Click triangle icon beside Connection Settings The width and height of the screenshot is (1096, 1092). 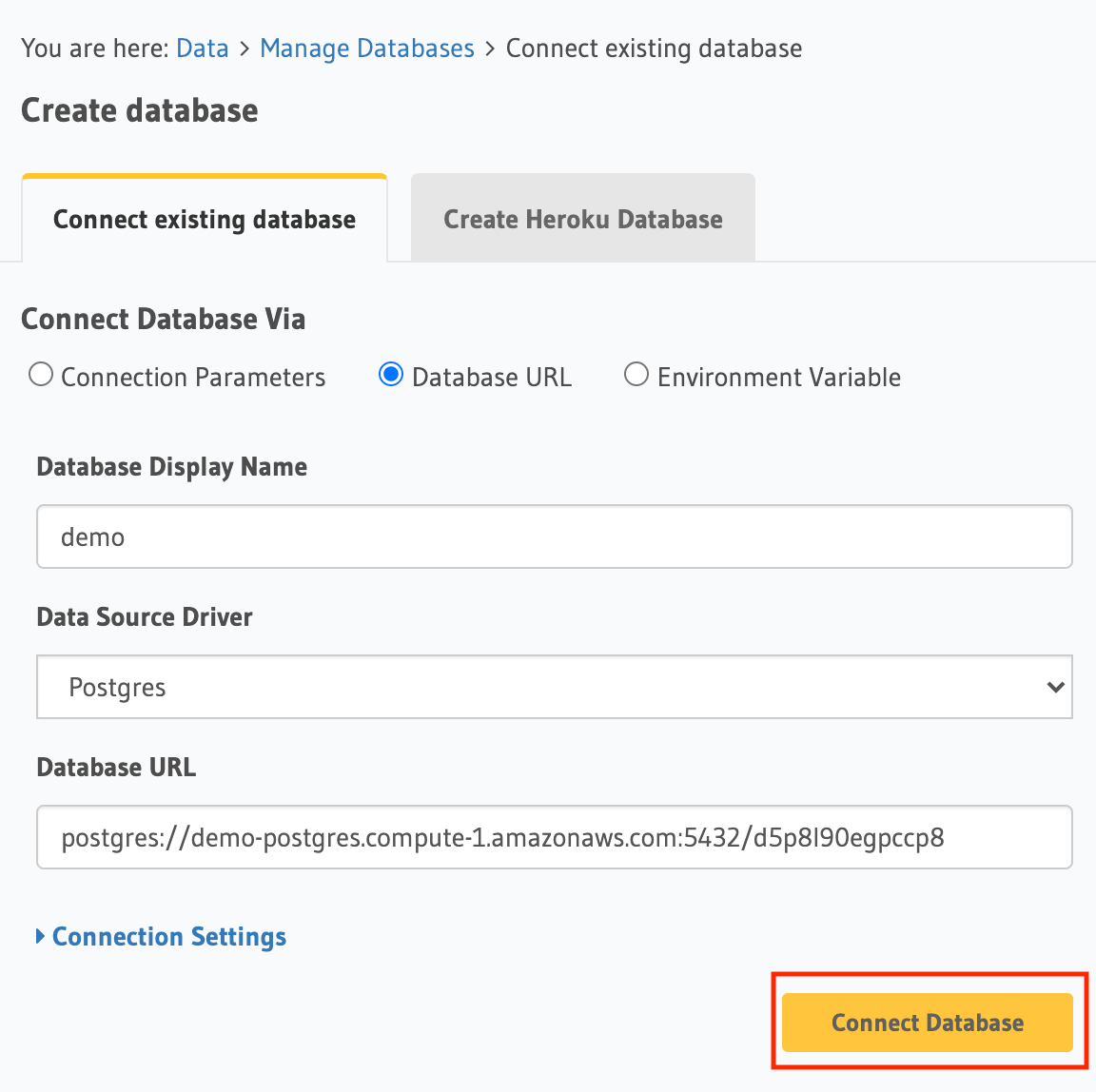click(41, 937)
